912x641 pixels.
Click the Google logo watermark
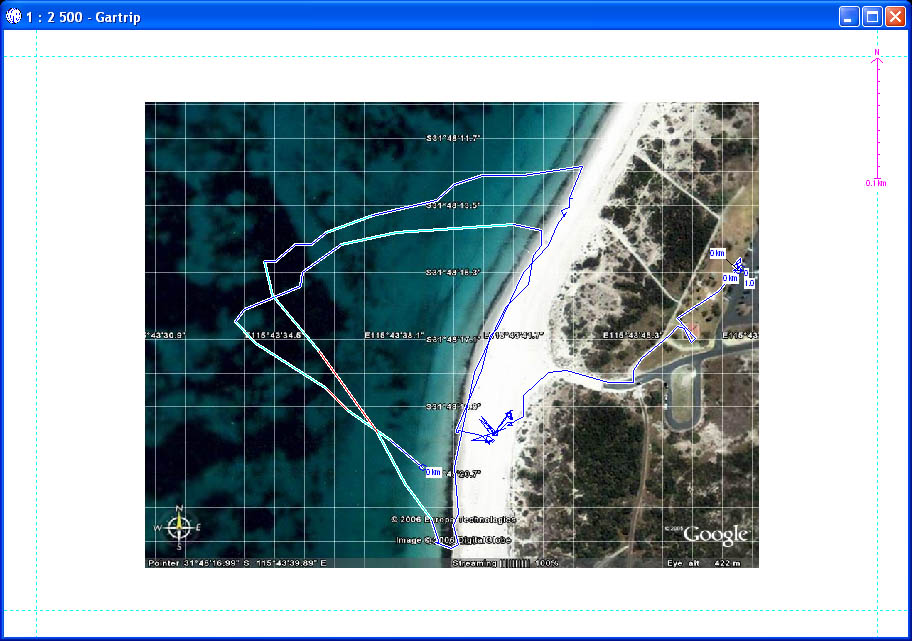pyautogui.click(x=717, y=536)
